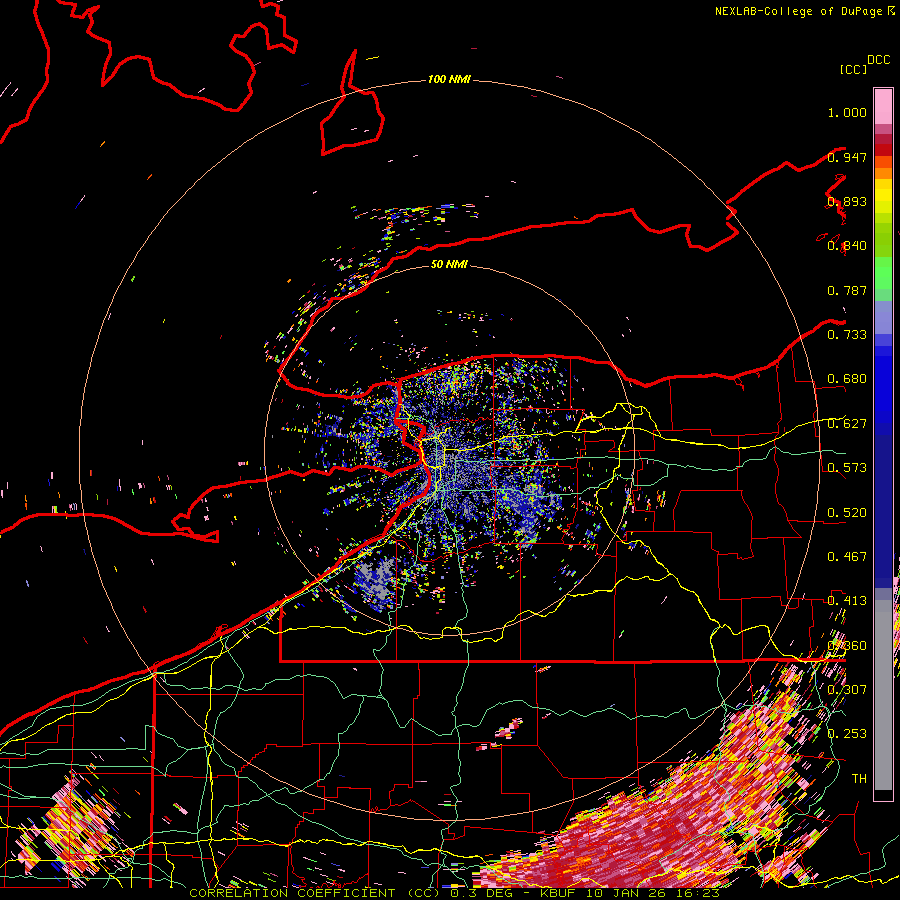900x900 pixels.
Task: Click the [CC] legend label
Action: pyautogui.click(x=853, y=69)
